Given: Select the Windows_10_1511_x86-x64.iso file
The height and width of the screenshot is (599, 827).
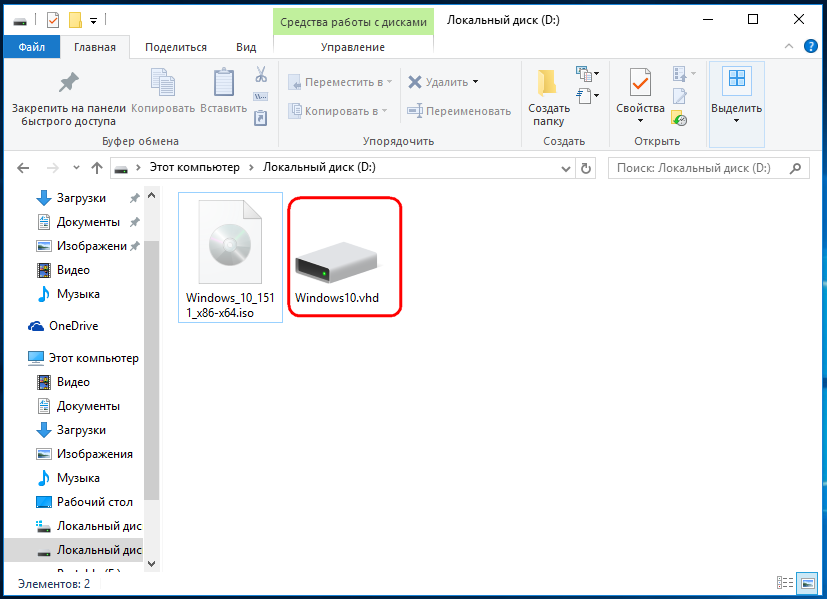Looking at the screenshot, I should pyautogui.click(x=230, y=257).
